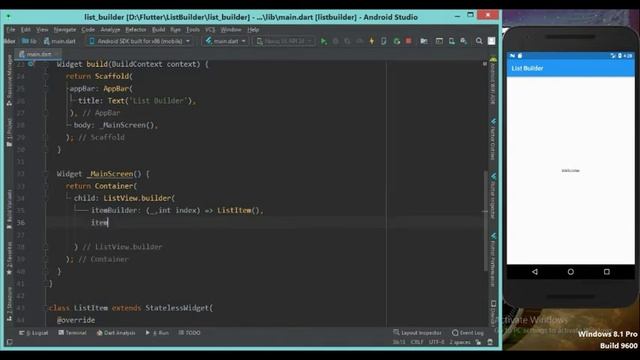Open the Dart Analysis tool window

coord(116,333)
